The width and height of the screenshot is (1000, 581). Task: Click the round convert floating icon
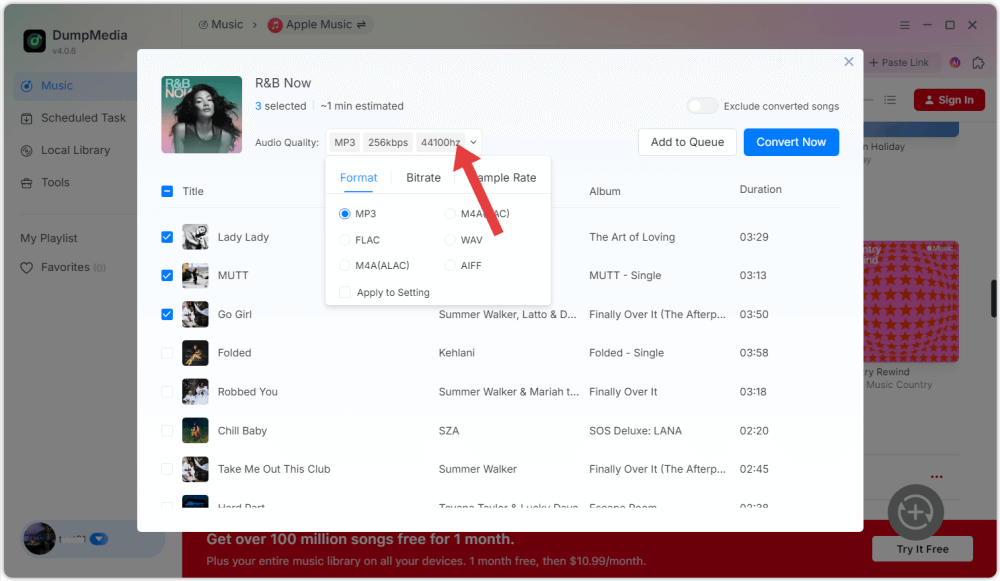(915, 512)
